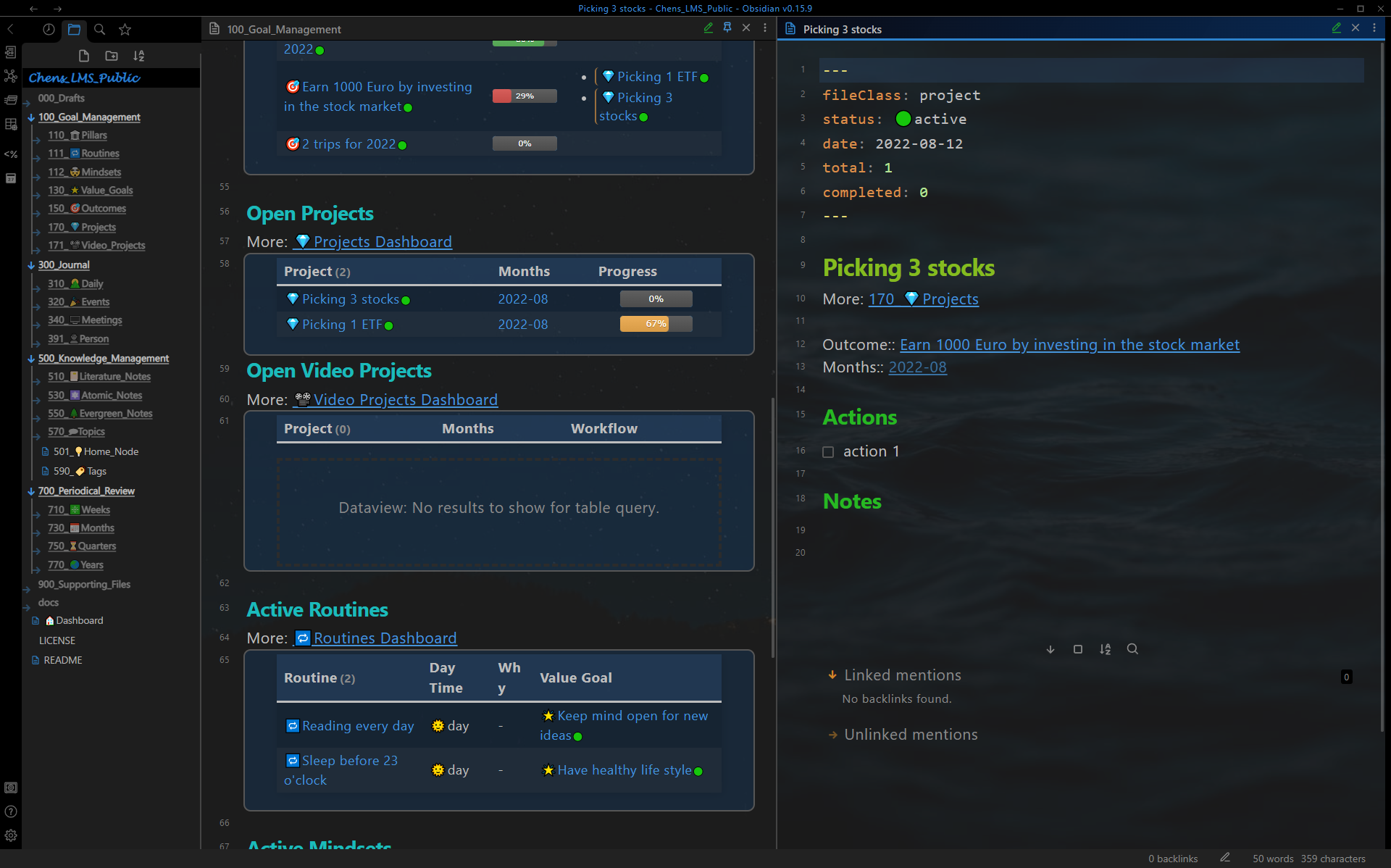Screen dimensions: 1391x868
Task: Open the LICENSE file
Action: pyautogui.click(x=57, y=640)
